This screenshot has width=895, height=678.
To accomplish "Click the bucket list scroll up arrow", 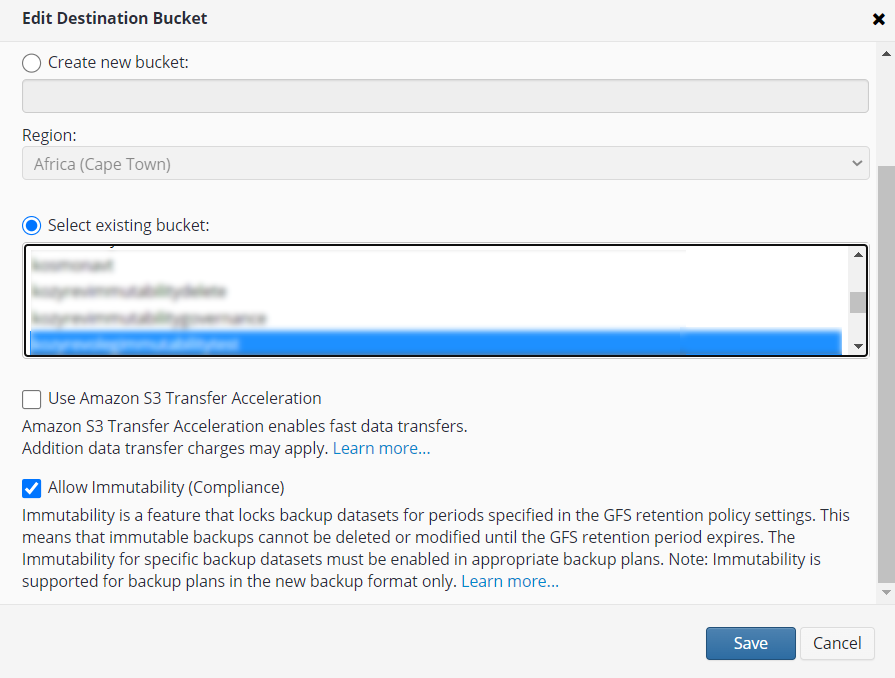I will click(857, 255).
